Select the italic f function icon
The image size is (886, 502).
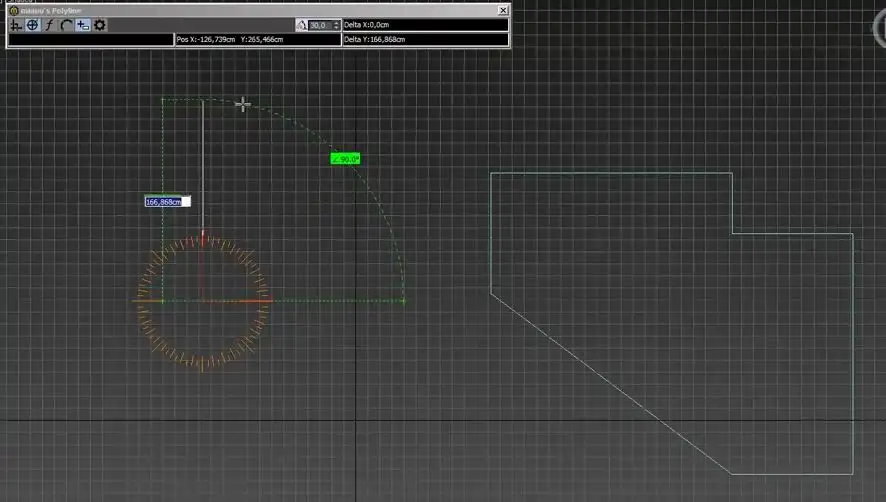[x=49, y=25]
